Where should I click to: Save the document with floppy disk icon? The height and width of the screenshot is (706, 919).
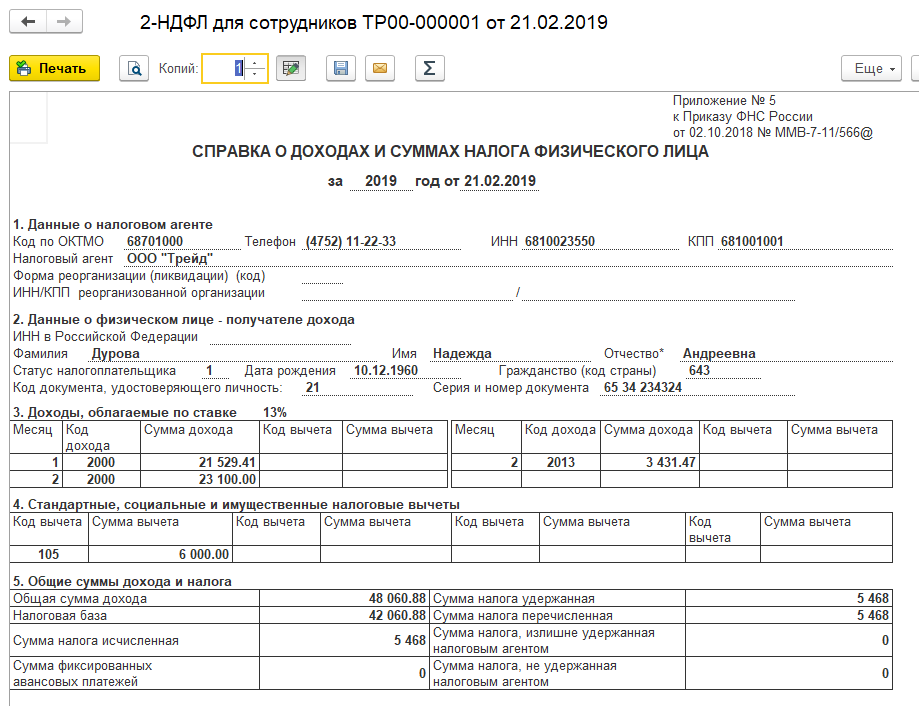click(x=341, y=69)
